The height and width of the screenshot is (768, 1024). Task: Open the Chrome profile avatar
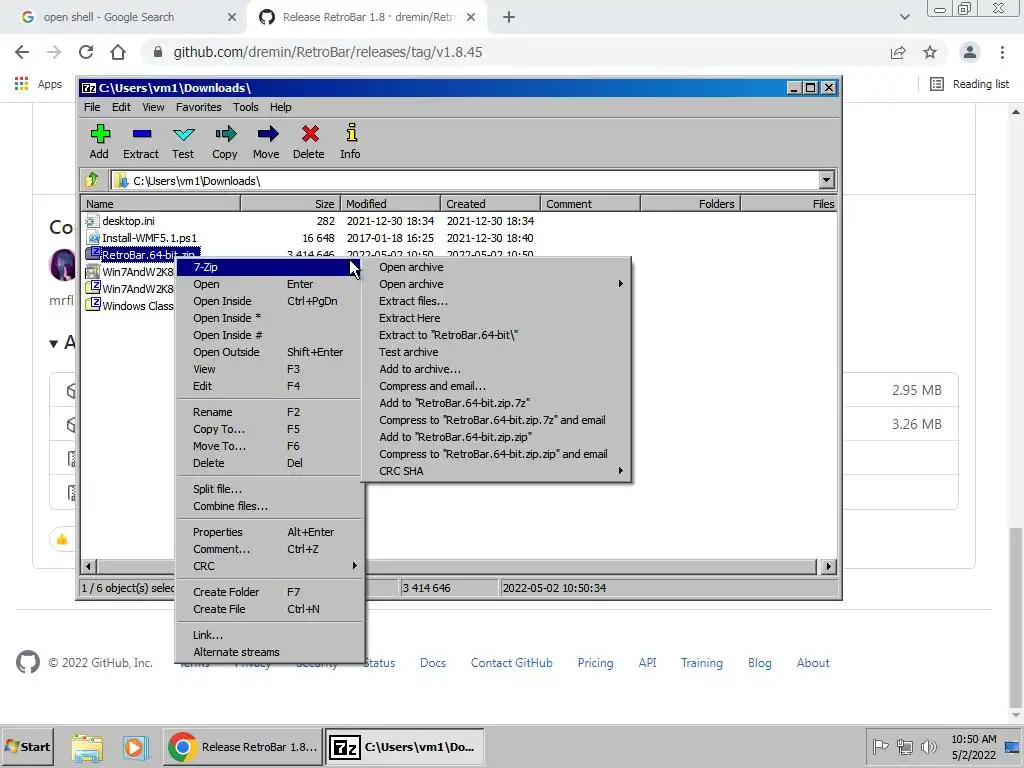point(970,52)
